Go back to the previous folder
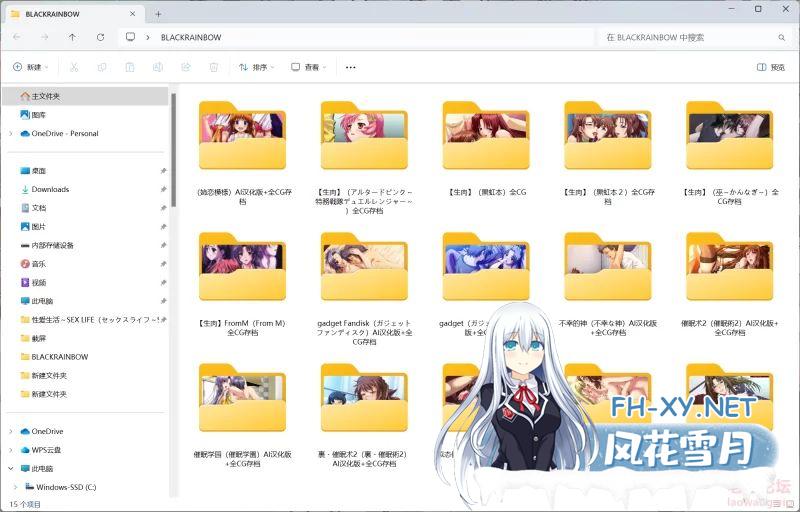 17,37
